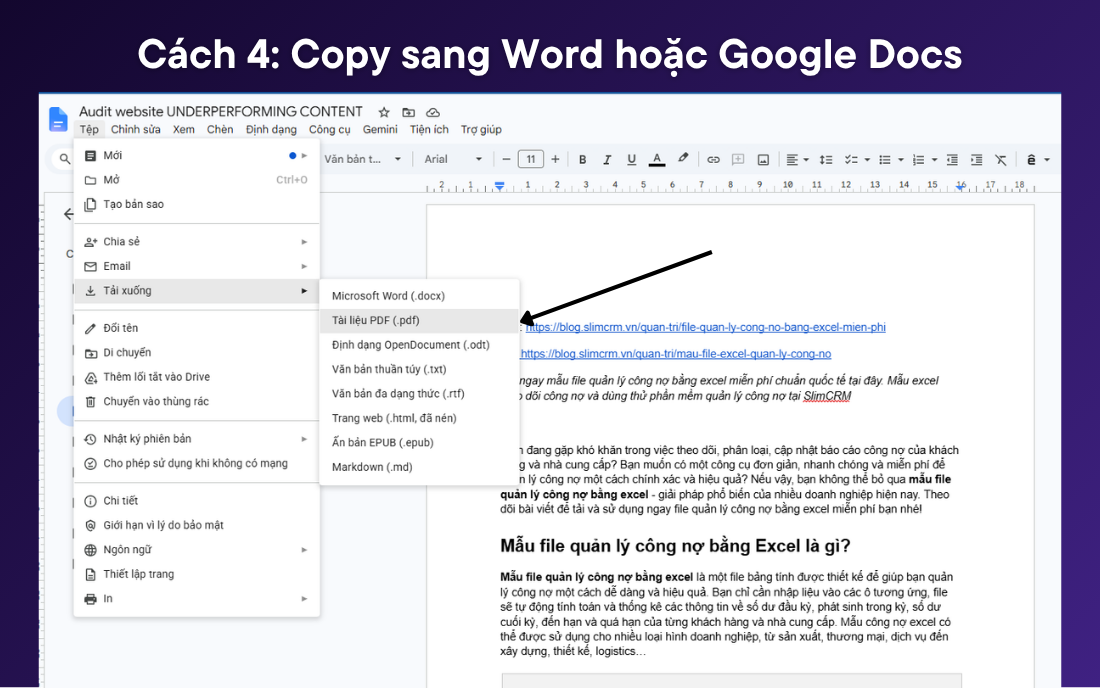The width and height of the screenshot is (1100, 688).
Task: Expand the Chia sẻ submenu
Action: pos(196,241)
